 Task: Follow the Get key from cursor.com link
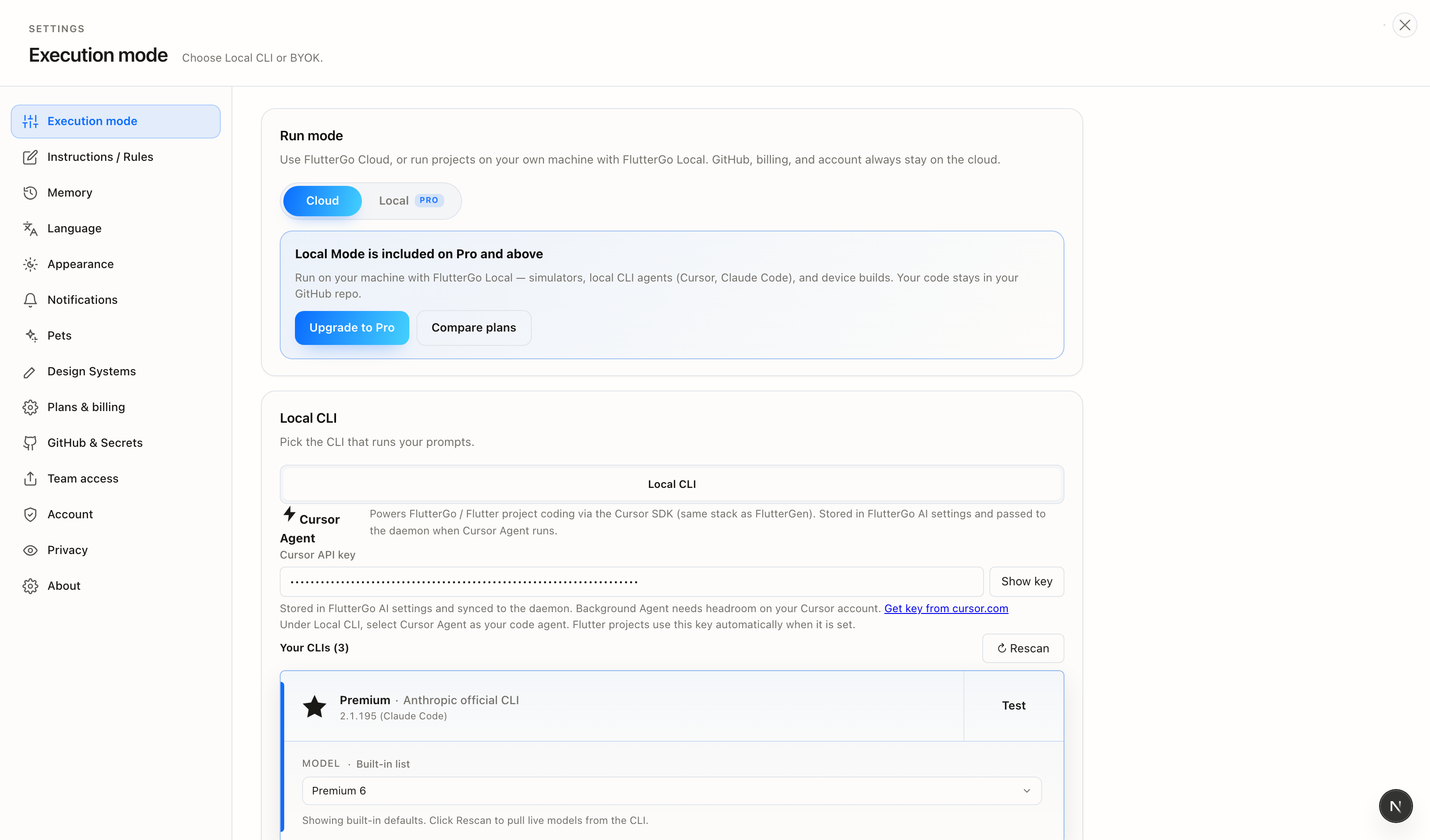click(x=946, y=609)
